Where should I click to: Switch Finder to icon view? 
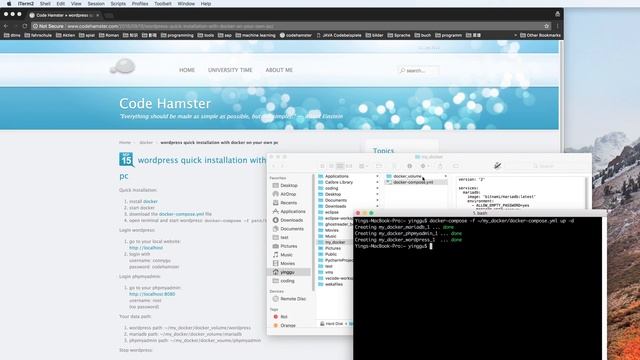tap(322, 166)
